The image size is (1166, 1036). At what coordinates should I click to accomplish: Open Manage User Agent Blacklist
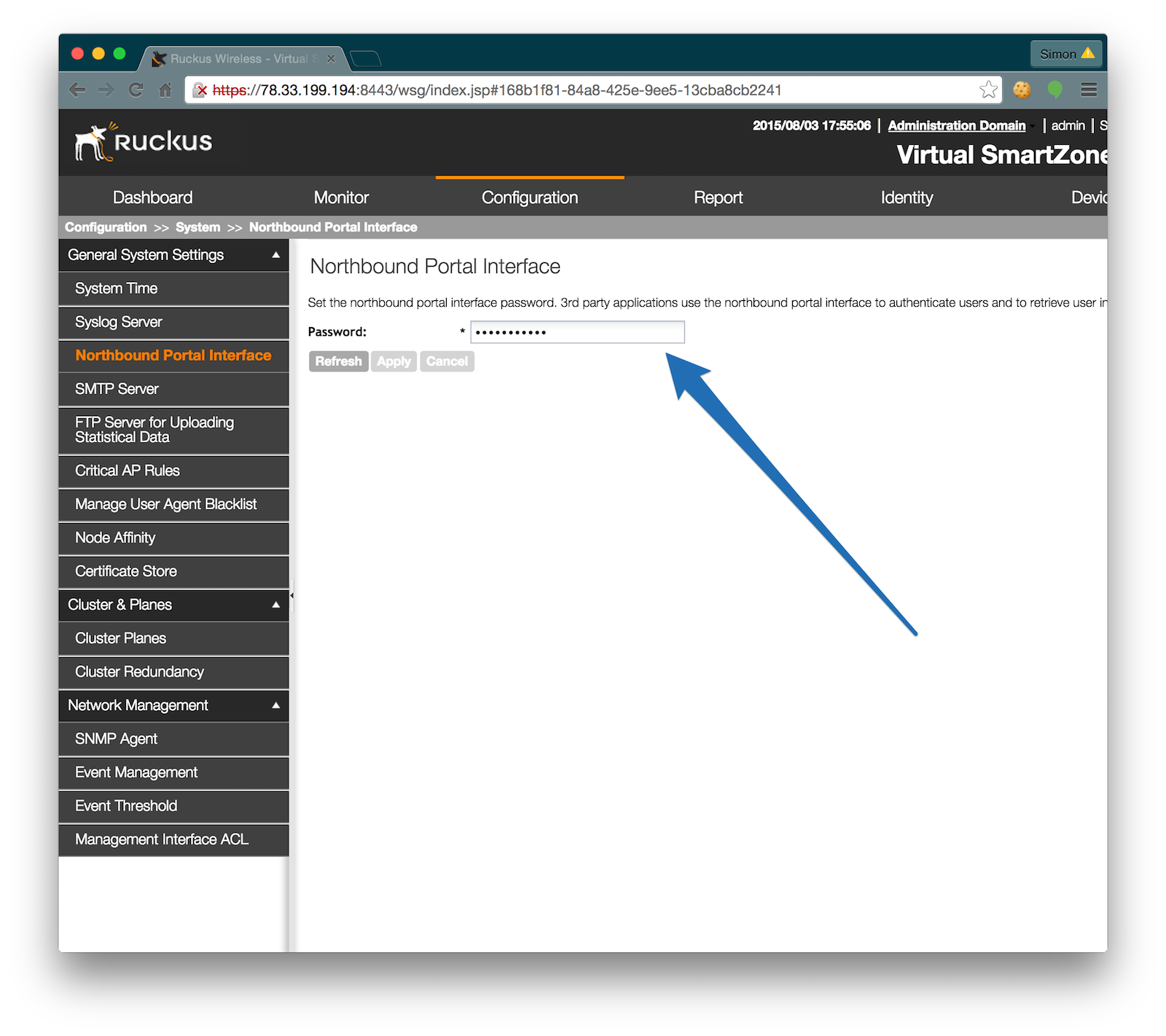click(173, 504)
